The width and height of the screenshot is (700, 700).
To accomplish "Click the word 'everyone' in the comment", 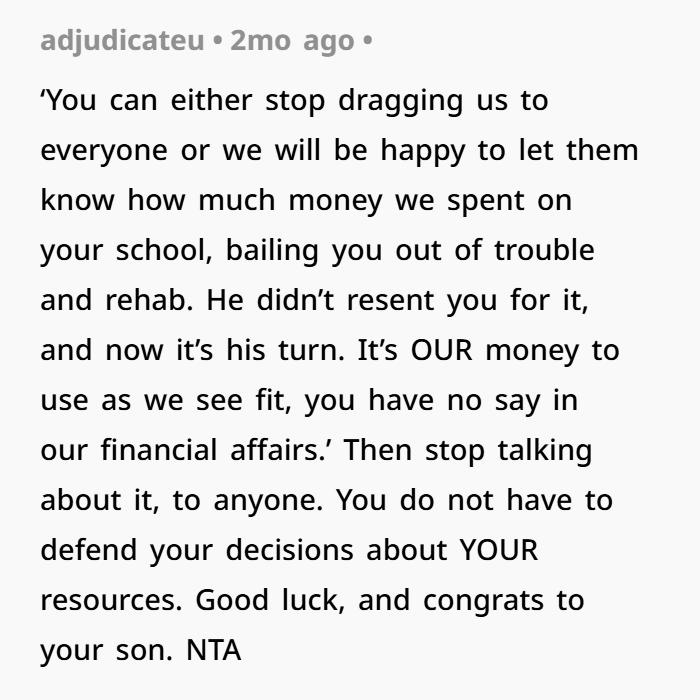I will tap(104, 151).
